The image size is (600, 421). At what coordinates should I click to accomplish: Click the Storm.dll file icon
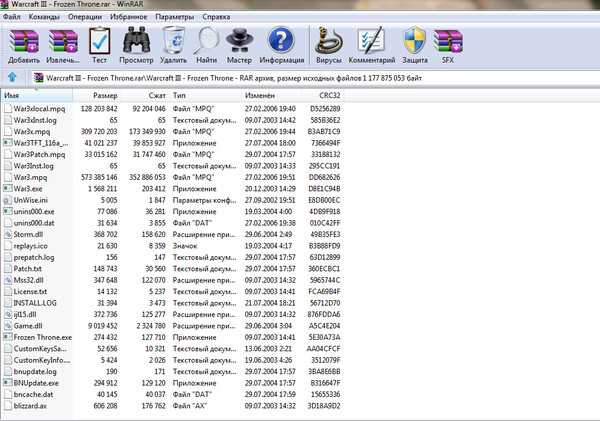[8, 234]
